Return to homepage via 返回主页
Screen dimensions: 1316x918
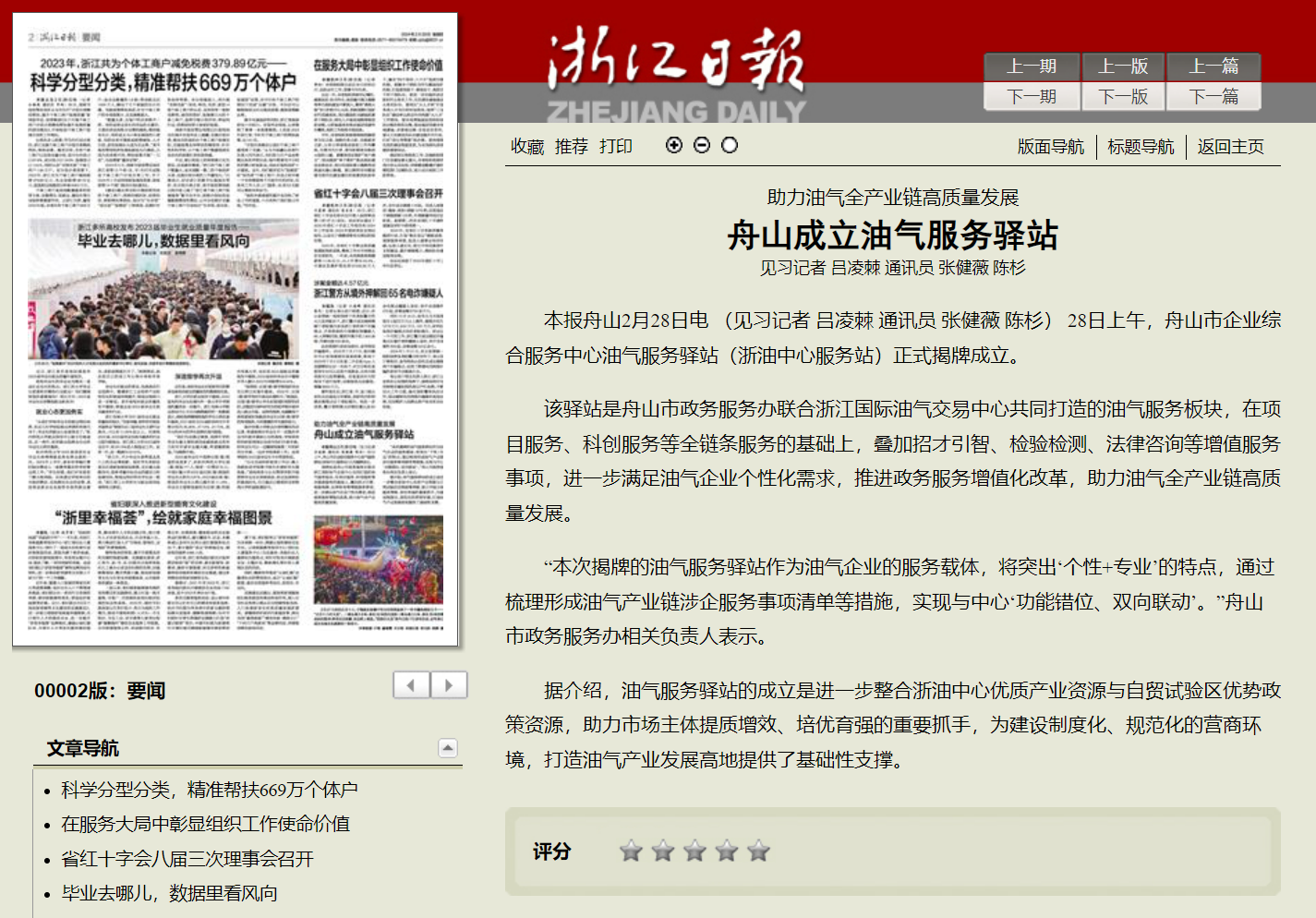tap(1230, 147)
